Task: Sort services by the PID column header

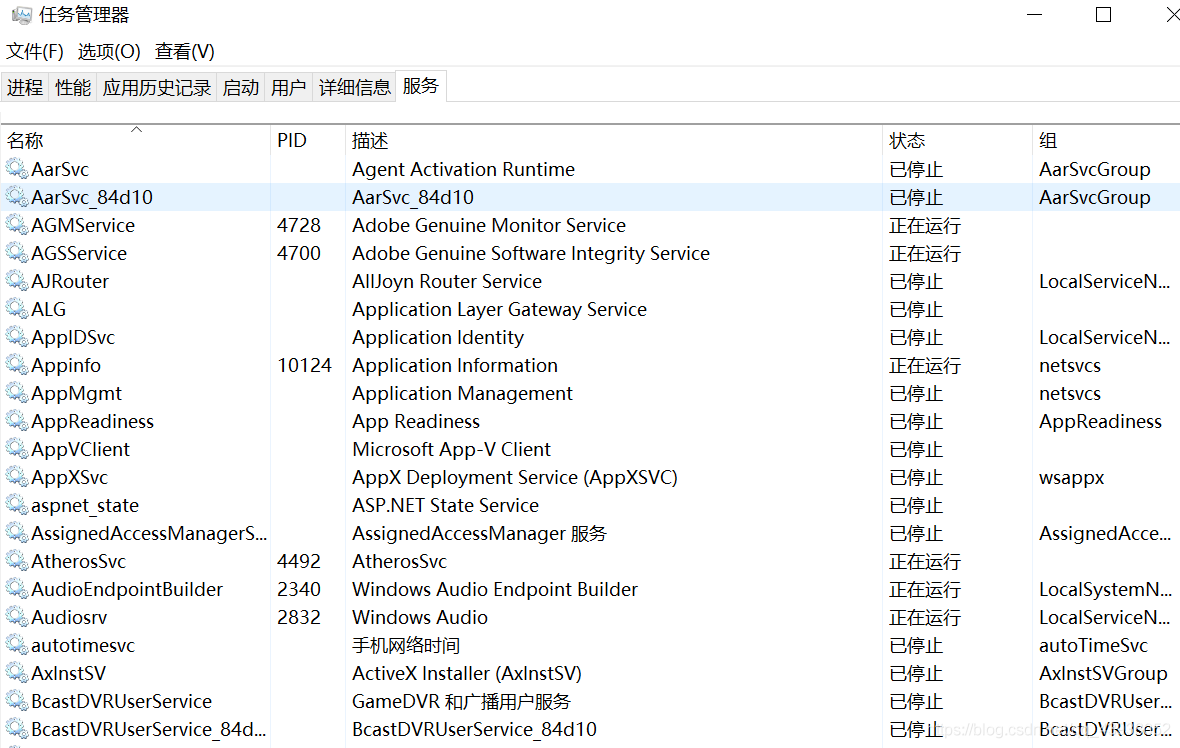Action: 308,140
